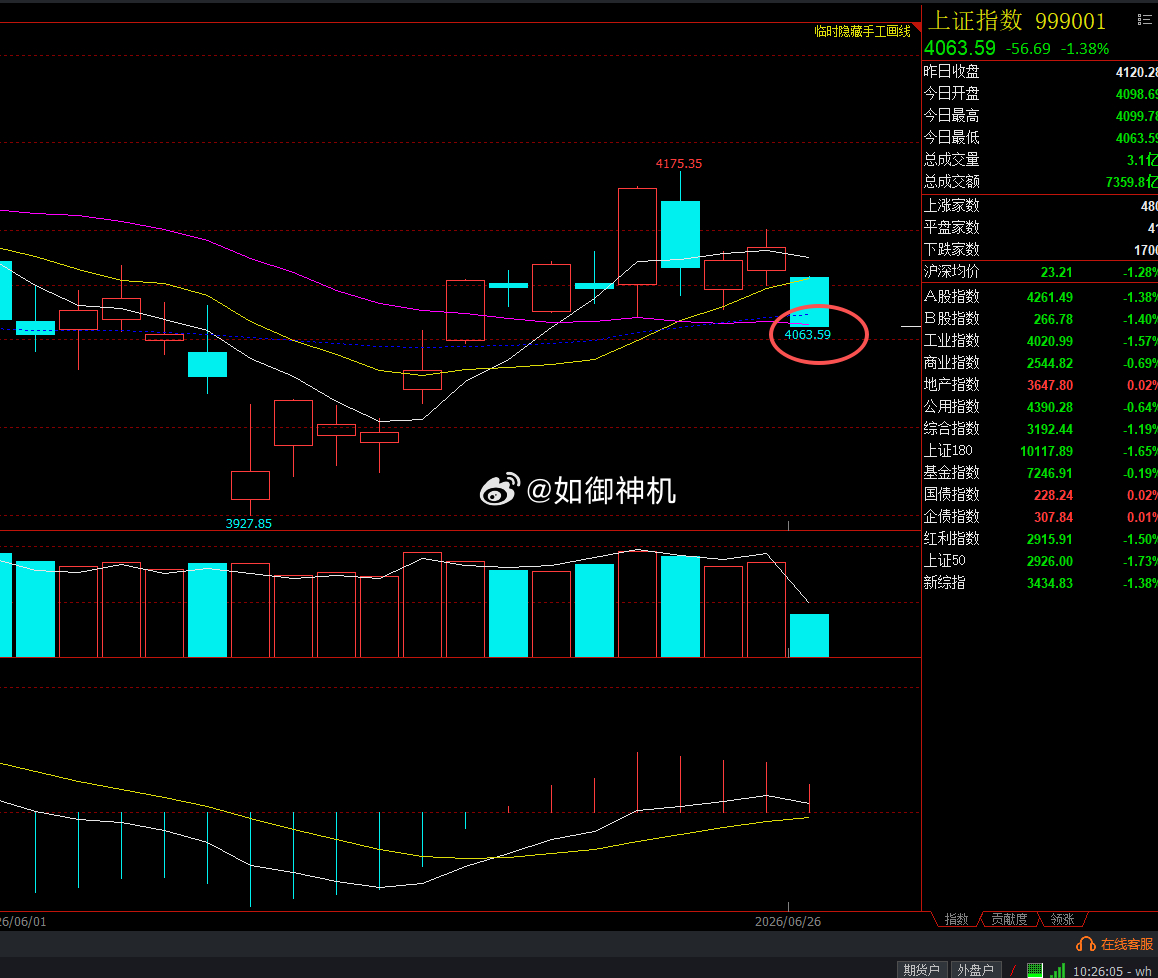Click the 4175.35 high price label

point(679,163)
